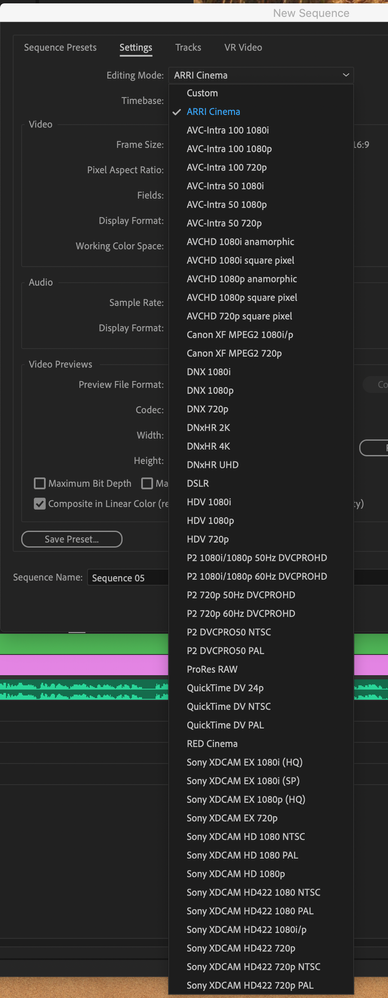The image size is (388, 998).
Task: Pick P2 720p 60Hz DVCPROHD
Action: click(x=261, y=614)
